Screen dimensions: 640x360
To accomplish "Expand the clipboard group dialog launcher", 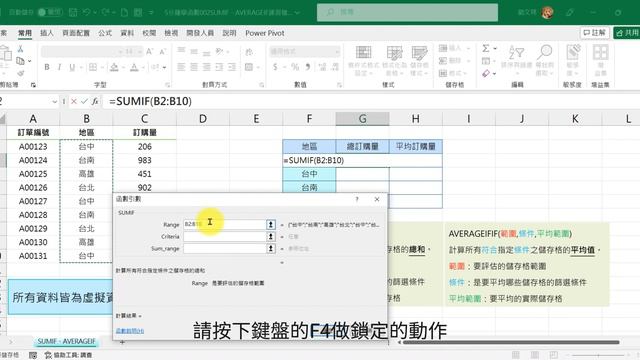I will tap(33, 85).
